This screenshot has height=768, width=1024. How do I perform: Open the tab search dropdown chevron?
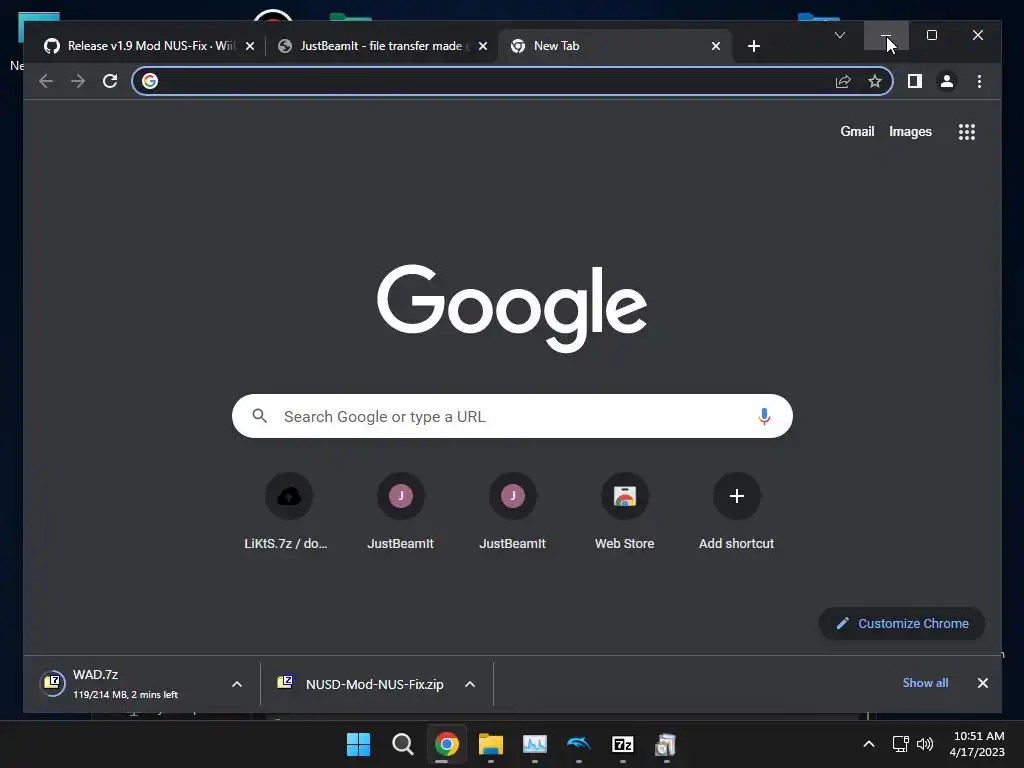pos(840,35)
